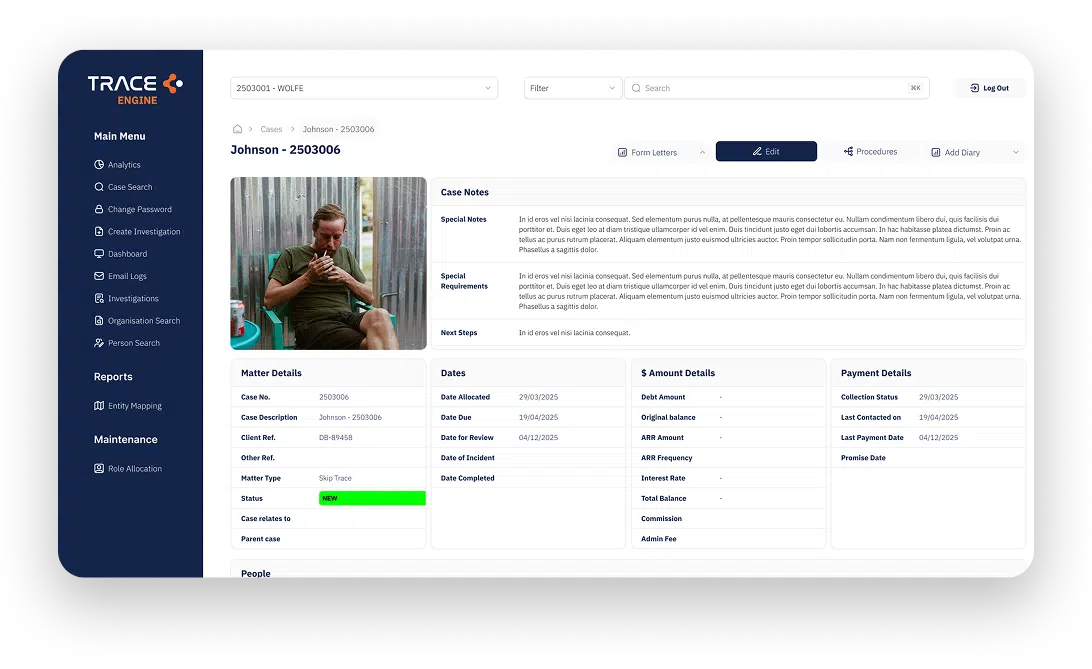
Task: Open Change Password menu item
Action: [x=140, y=210]
